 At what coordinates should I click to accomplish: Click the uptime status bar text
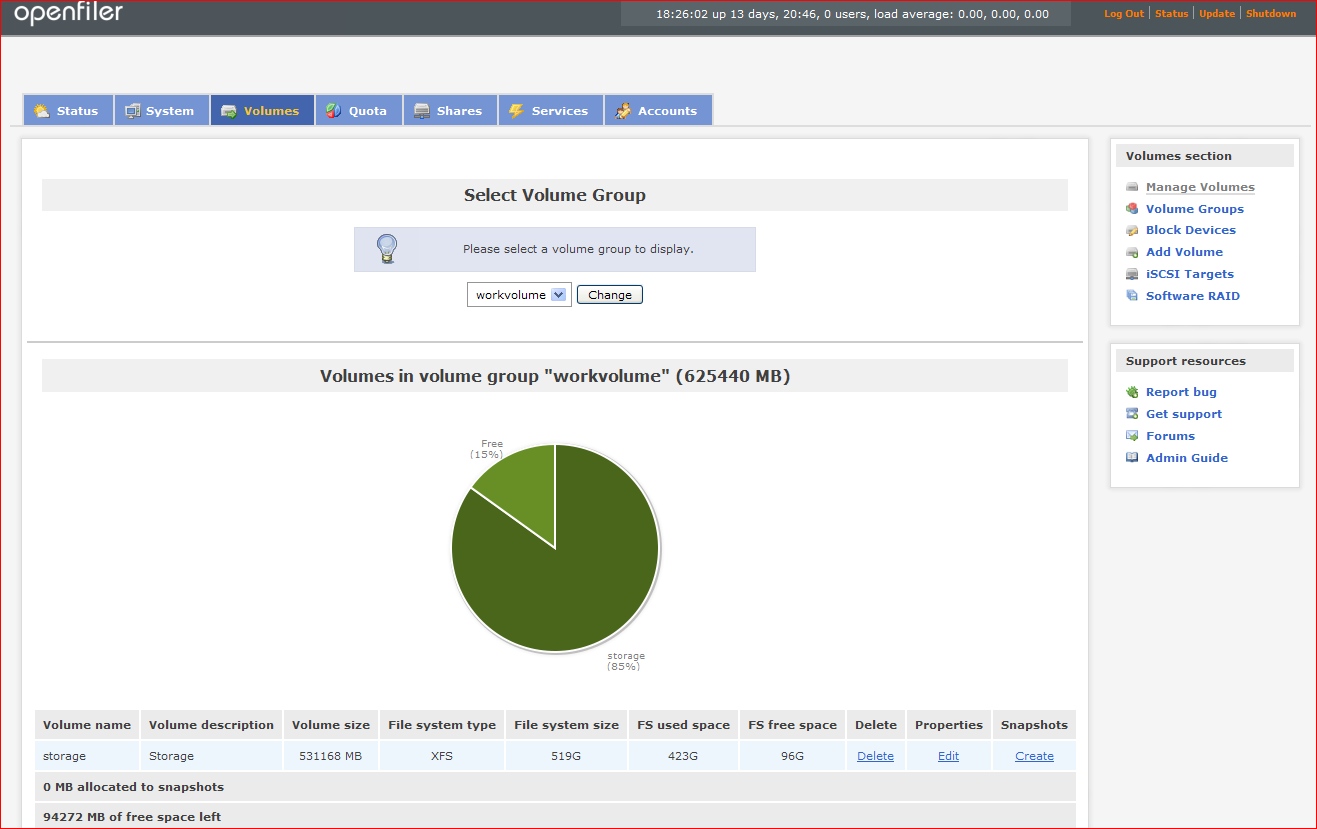[852, 14]
